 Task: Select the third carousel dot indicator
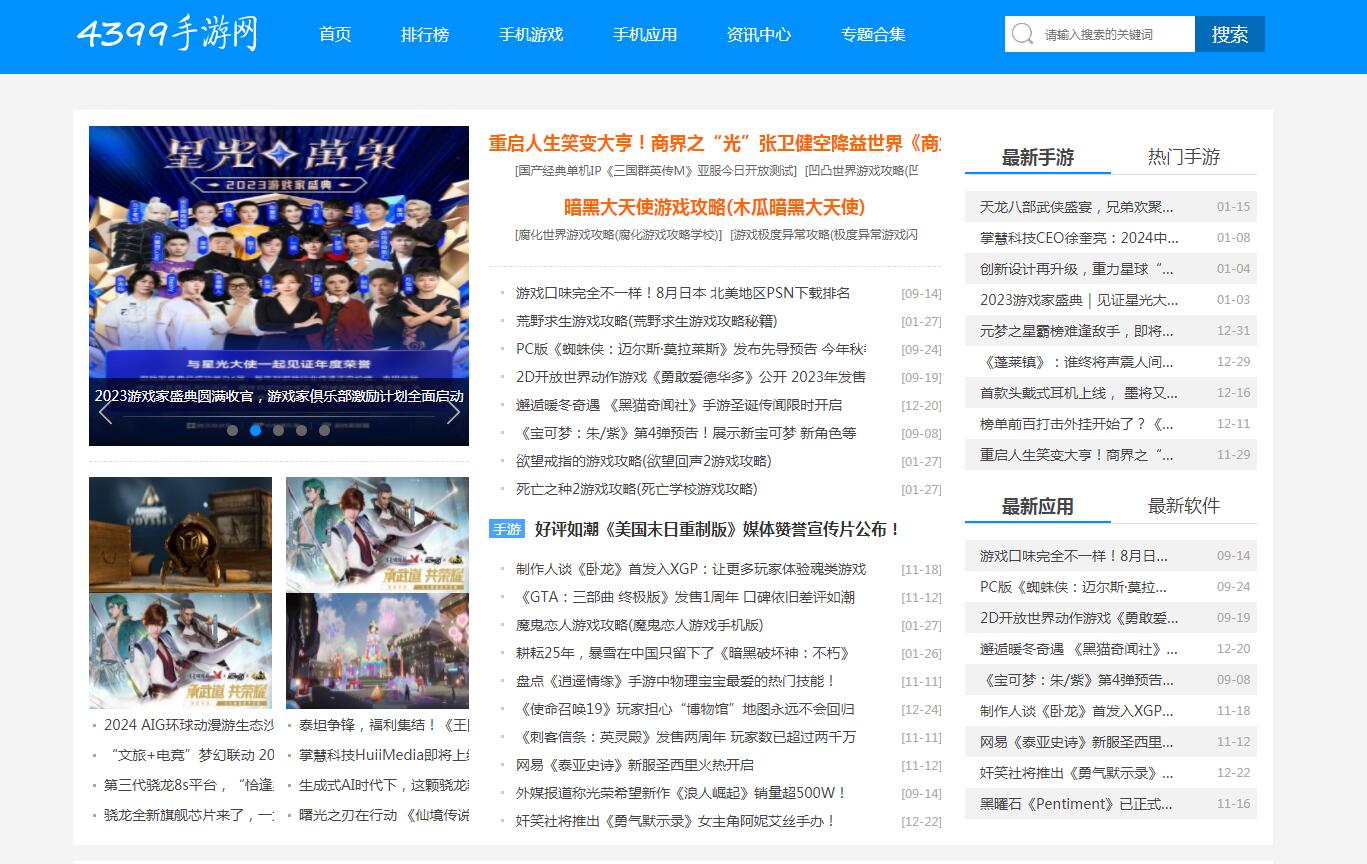click(x=278, y=430)
